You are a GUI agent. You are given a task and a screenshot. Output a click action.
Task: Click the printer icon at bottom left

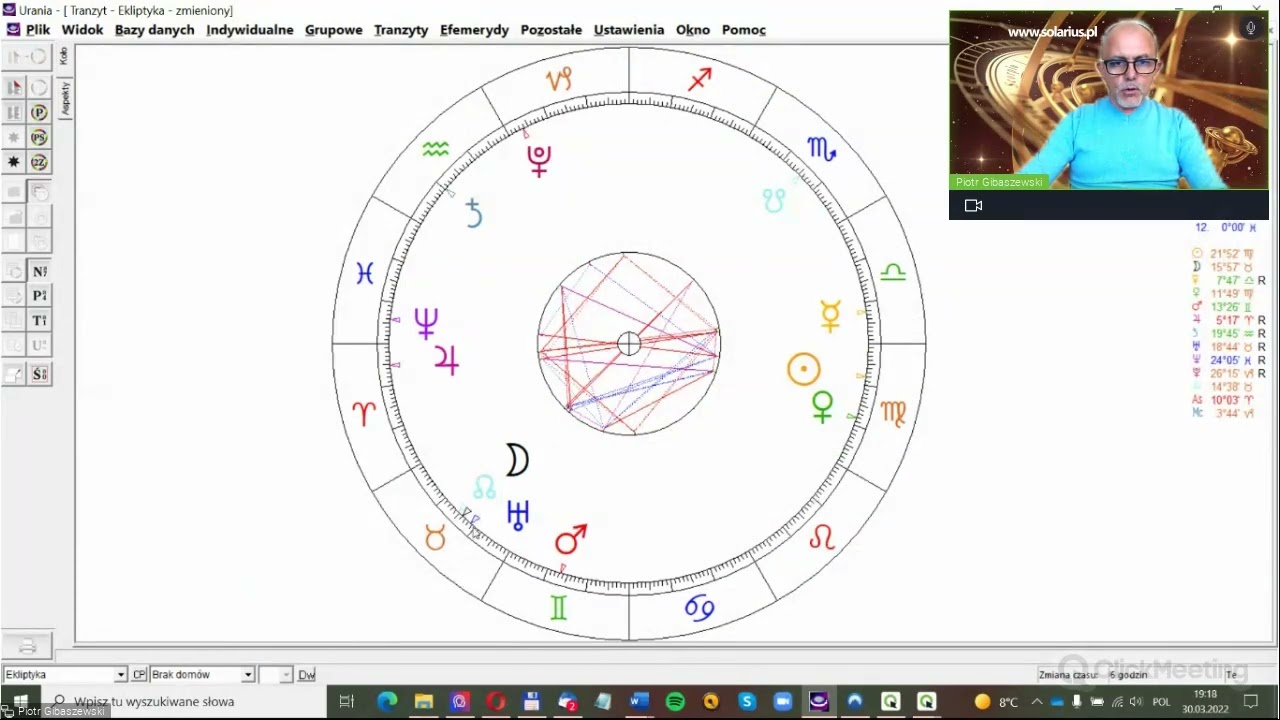[x=27, y=646]
